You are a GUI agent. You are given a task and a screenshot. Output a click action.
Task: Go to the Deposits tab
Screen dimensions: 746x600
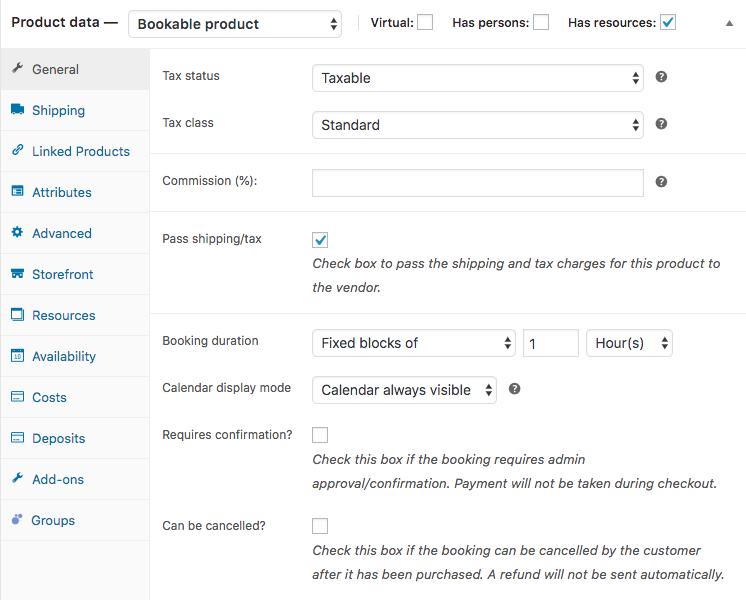[58, 438]
